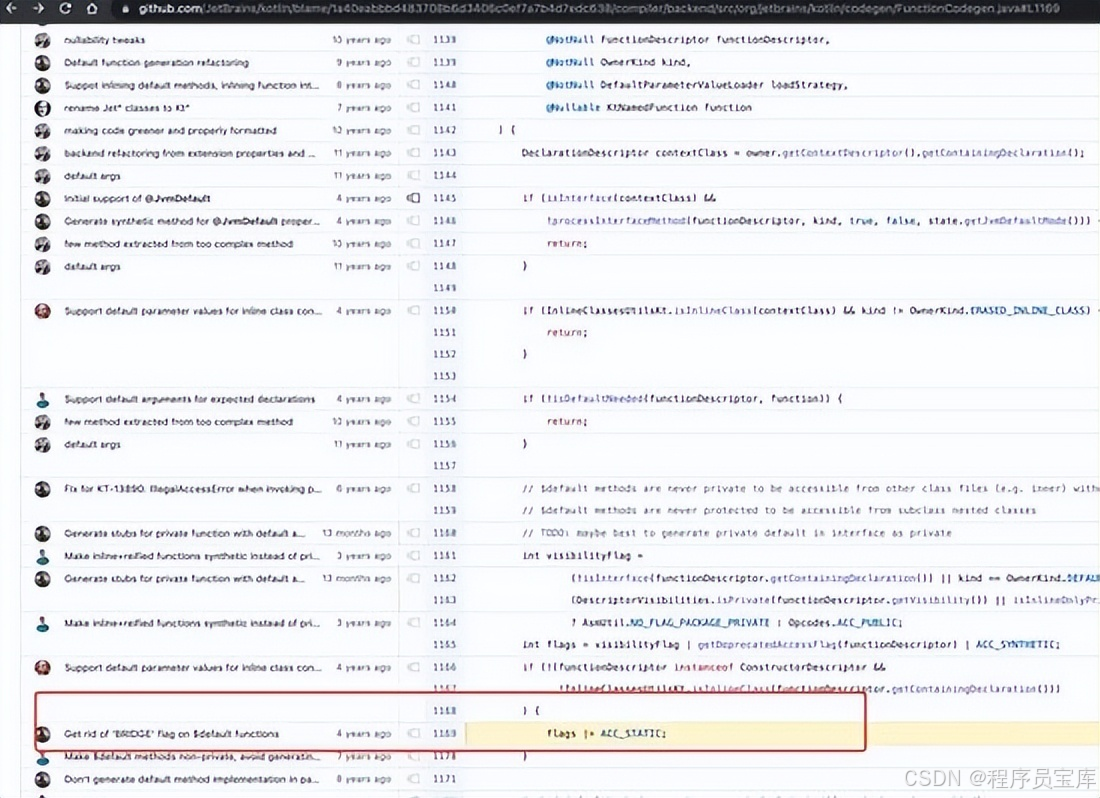The image size is (1100, 798).
Task: View blame prior to line 1164 change
Action: point(414,623)
